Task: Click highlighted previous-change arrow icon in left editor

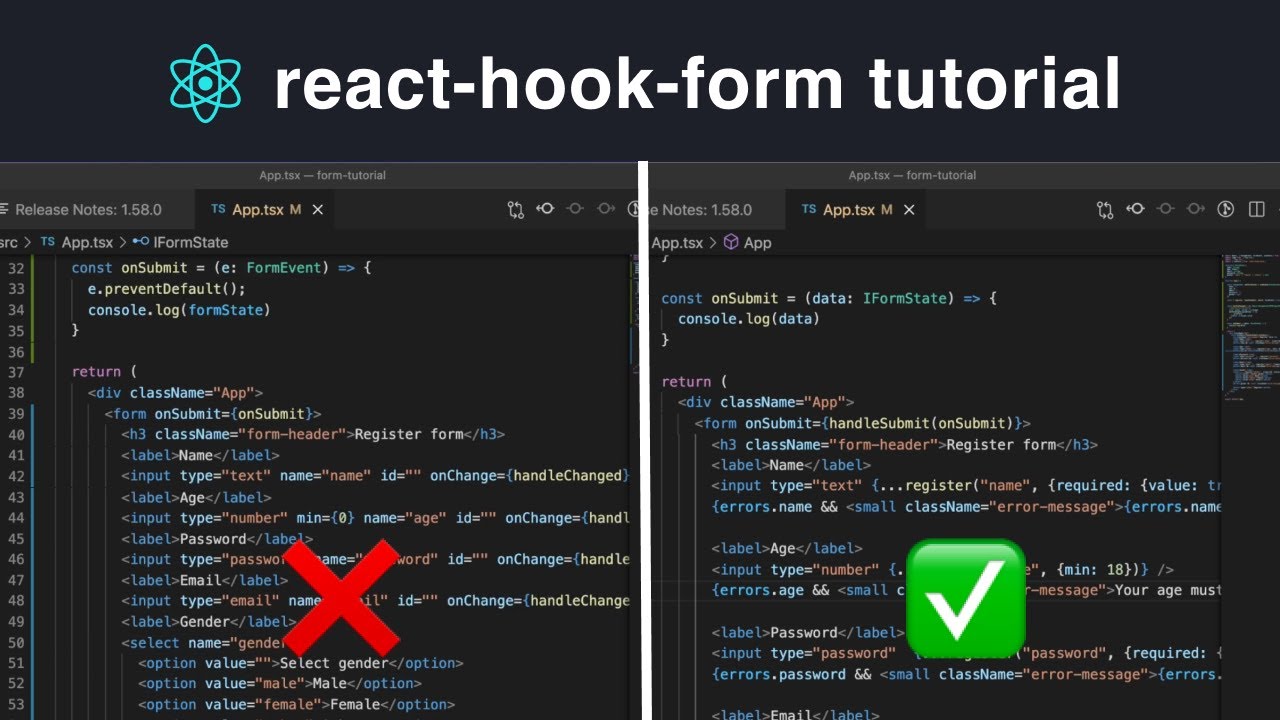Action: pyautogui.click(x=546, y=209)
